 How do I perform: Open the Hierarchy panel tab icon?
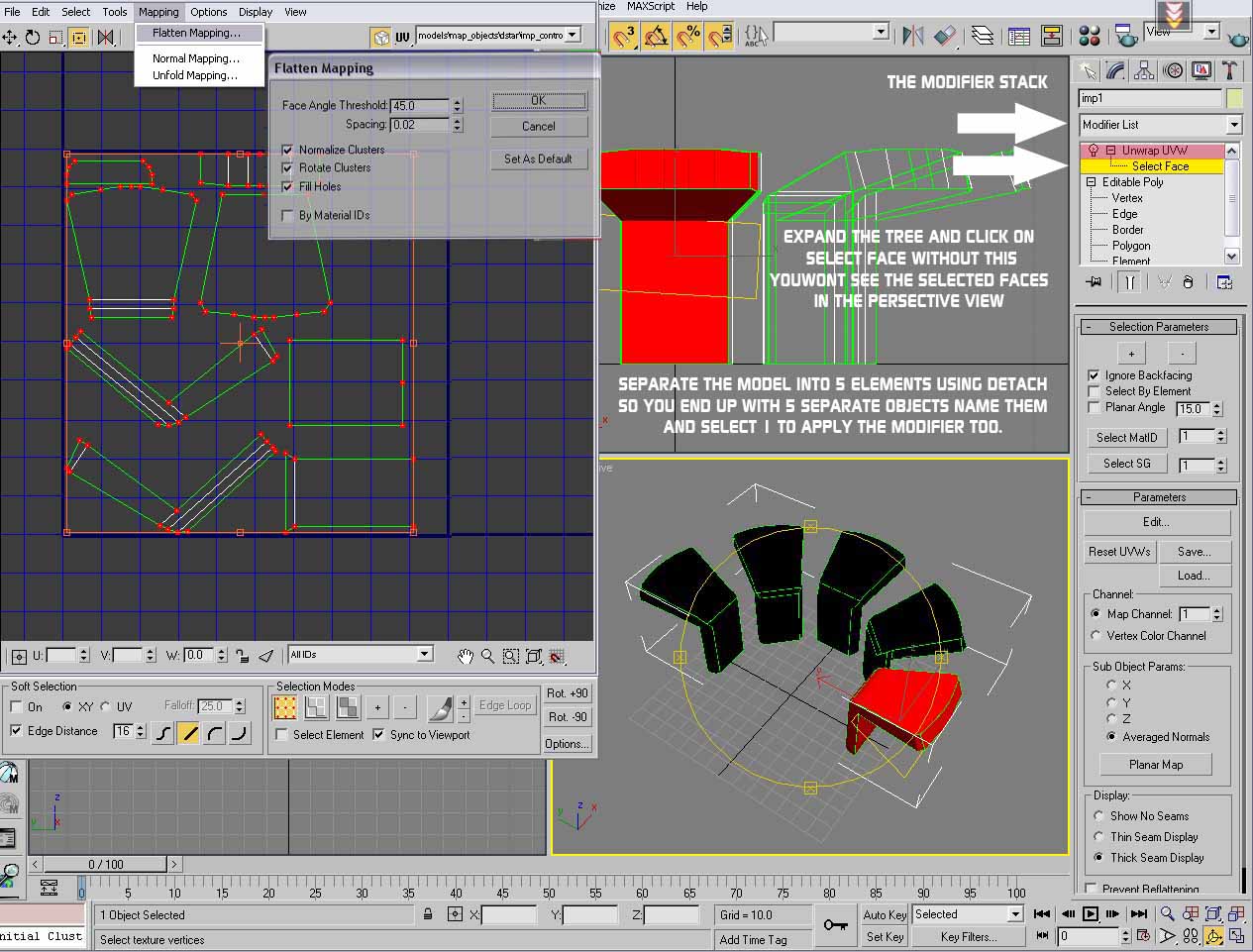(1144, 70)
